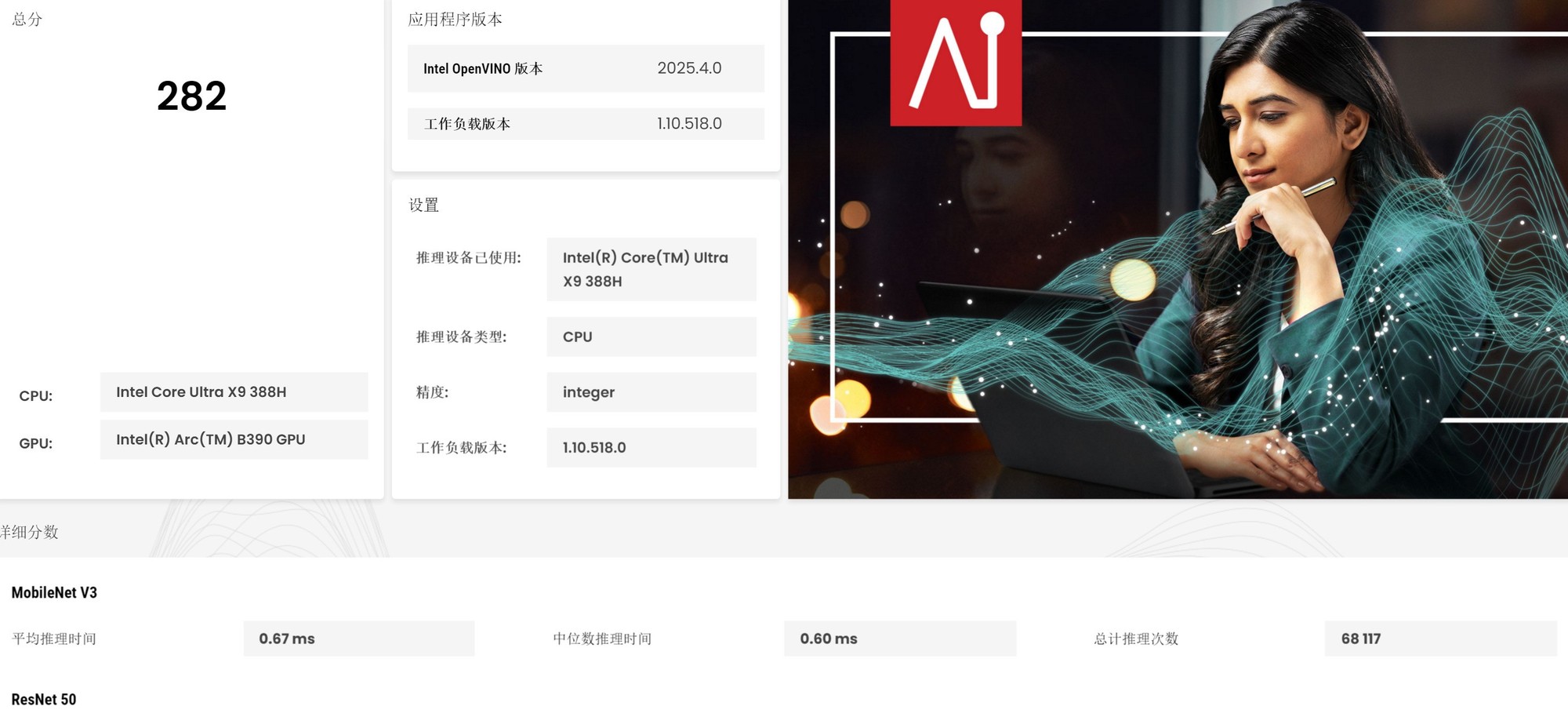Click the GPU field showing Intel Arc B390 GPU

[x=234, y=439]
